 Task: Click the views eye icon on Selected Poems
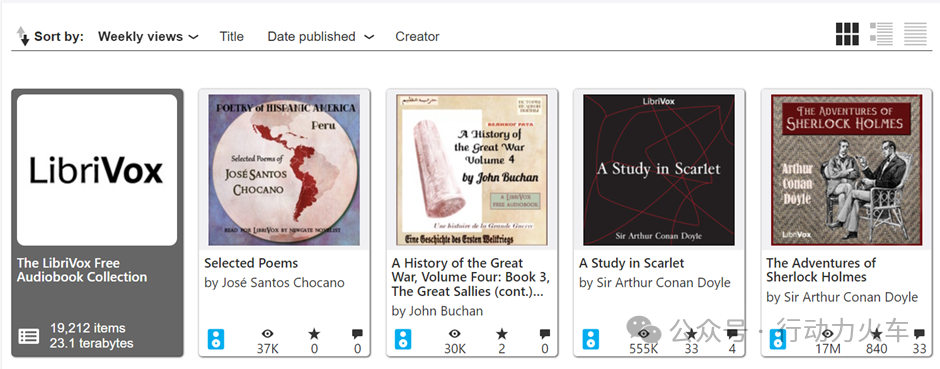tap(267, 334)
